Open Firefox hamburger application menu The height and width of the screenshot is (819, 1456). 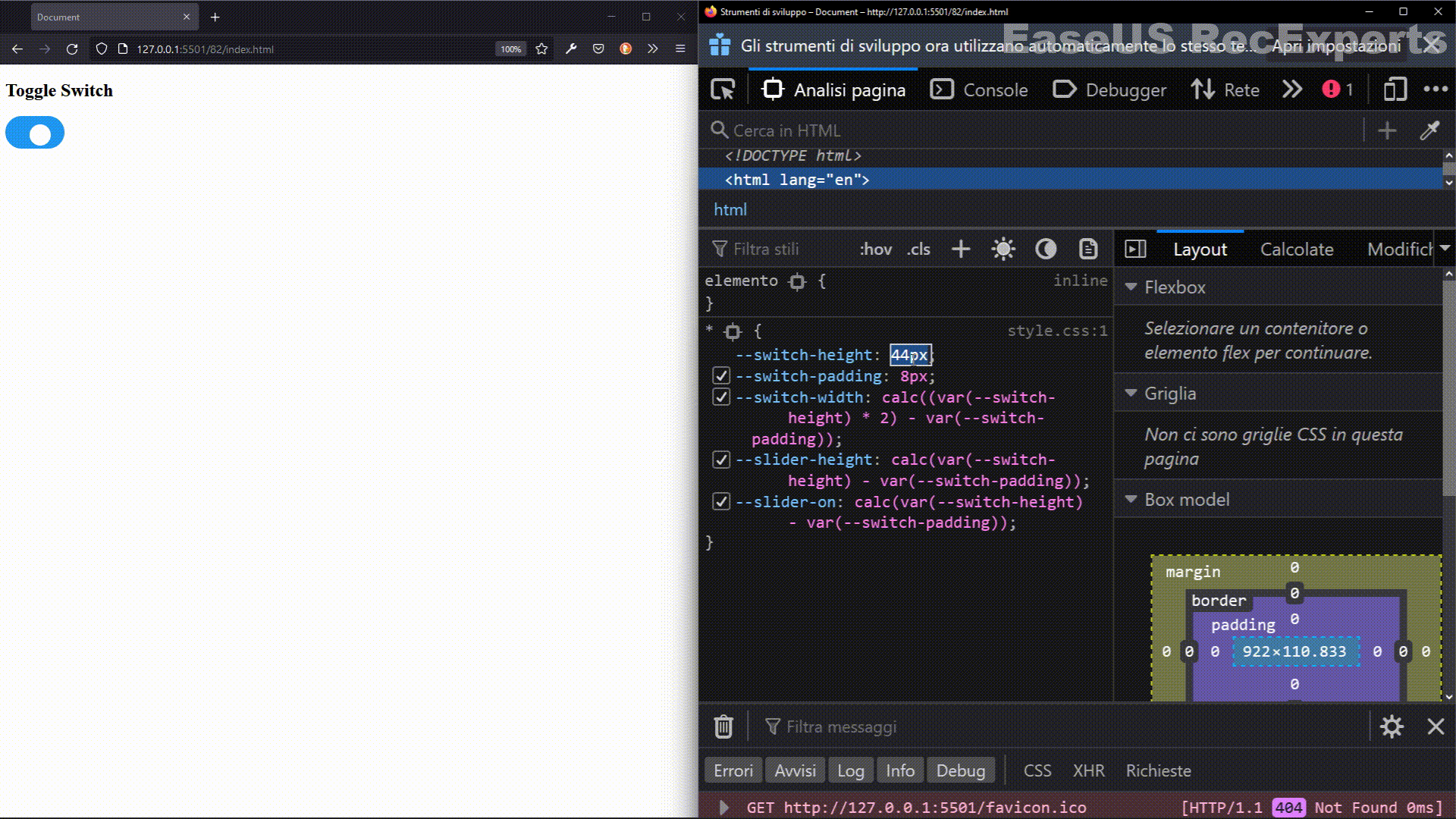point(680,49)
